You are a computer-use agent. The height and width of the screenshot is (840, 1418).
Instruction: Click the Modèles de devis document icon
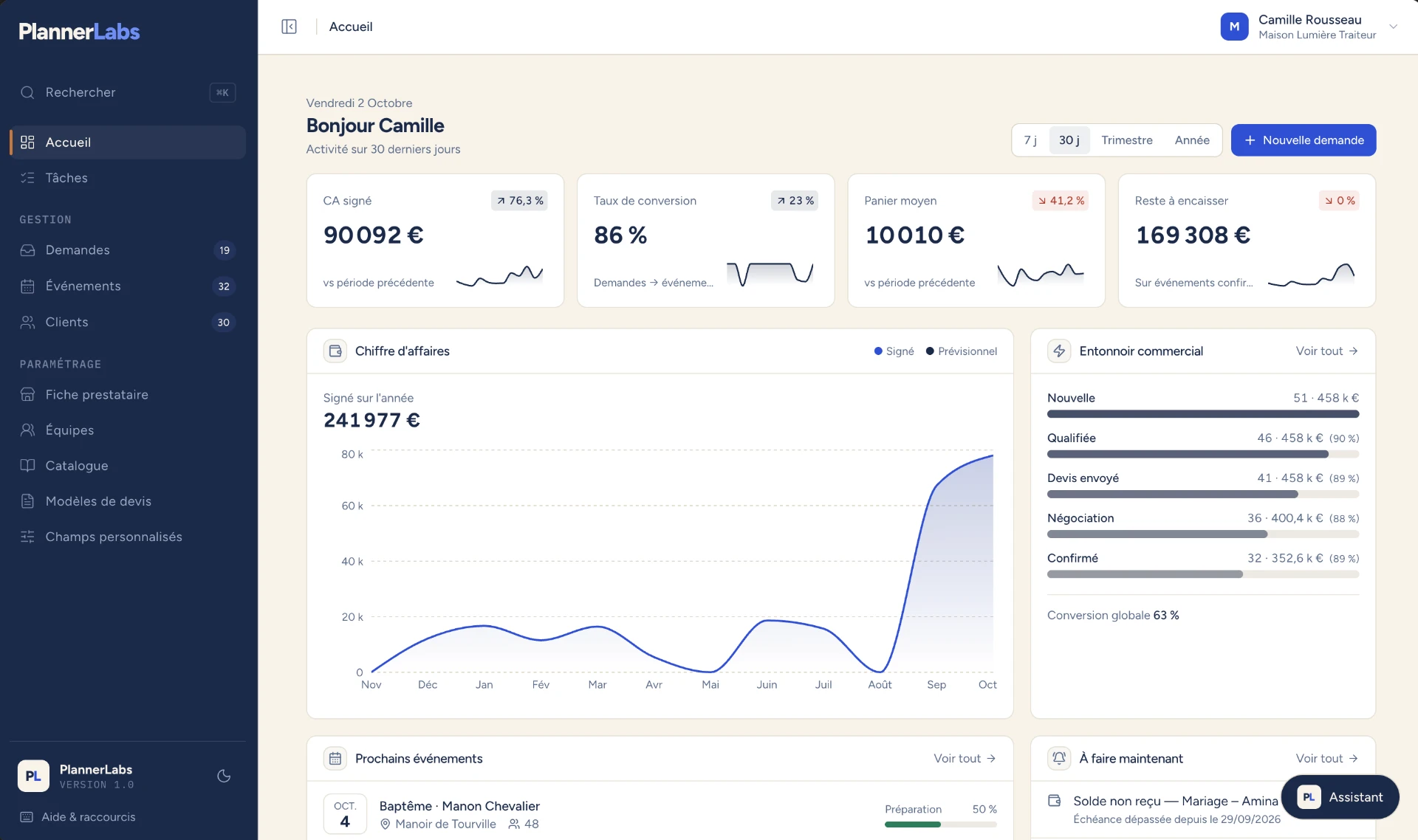coord(27,501)
